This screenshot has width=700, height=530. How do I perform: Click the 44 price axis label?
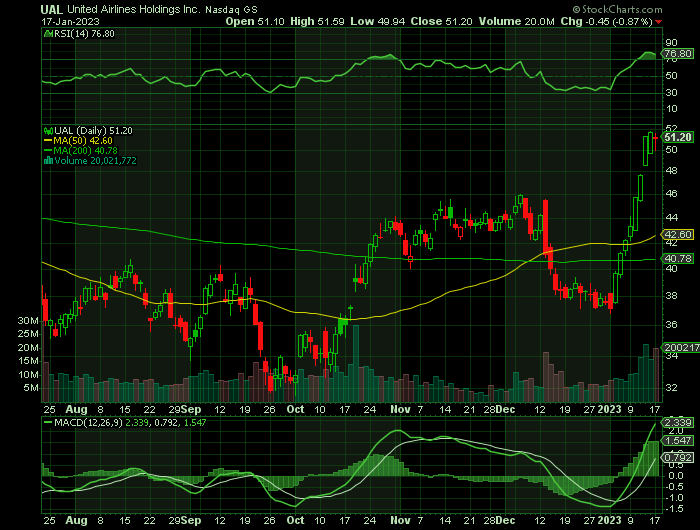pos(671,218)
